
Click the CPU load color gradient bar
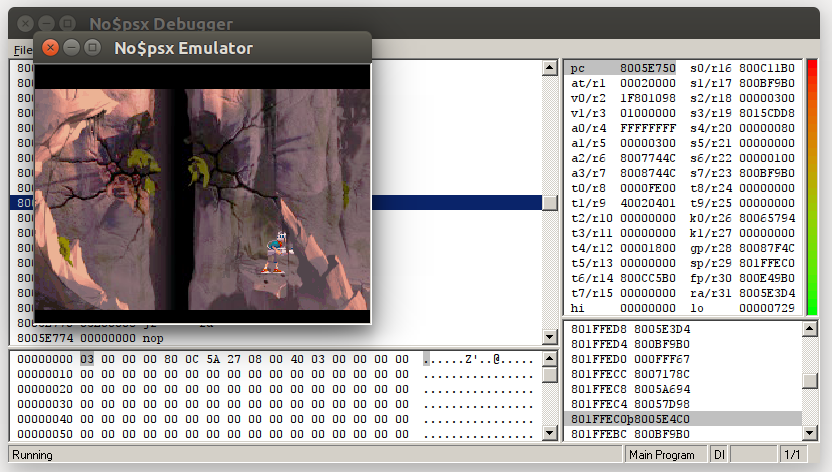tap(812, 188)
